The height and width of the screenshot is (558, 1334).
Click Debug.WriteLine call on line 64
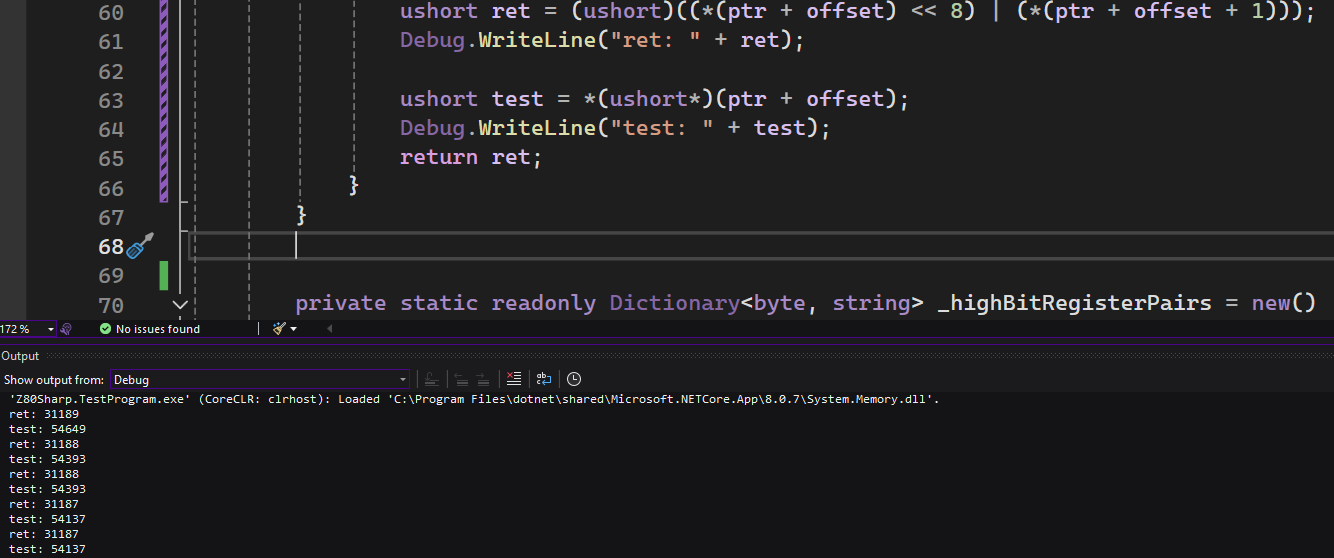pos(615,128)
